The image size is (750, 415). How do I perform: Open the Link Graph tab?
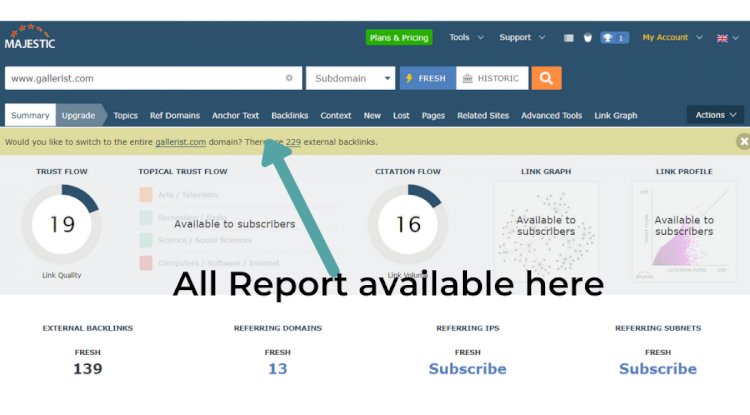pyautogui.click(x=616, y=115)
